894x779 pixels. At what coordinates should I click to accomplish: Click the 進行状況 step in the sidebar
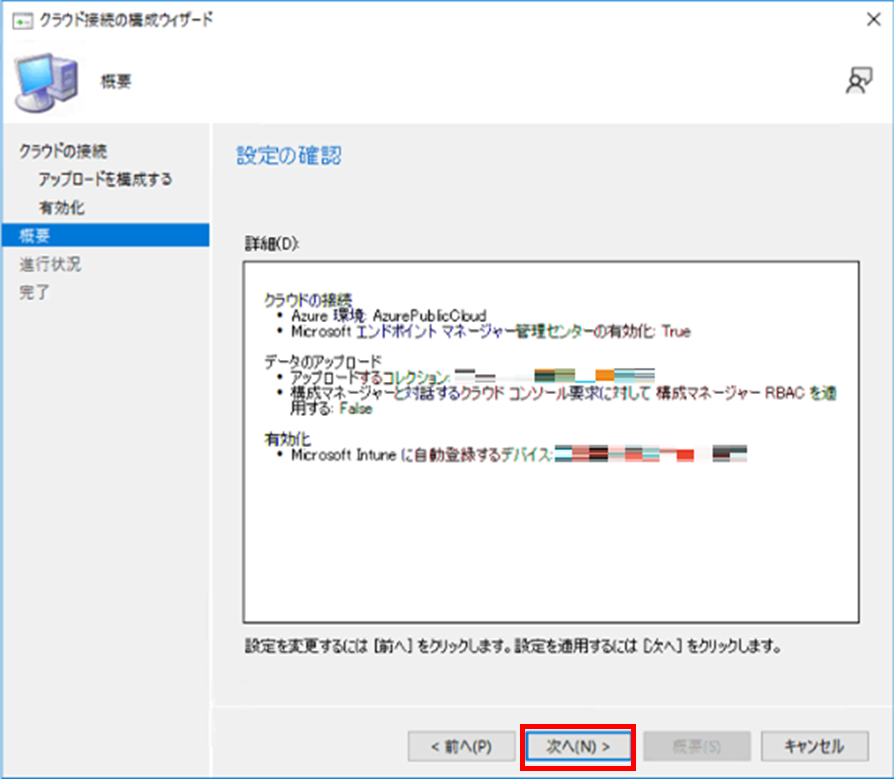click(x=50, y=265)
